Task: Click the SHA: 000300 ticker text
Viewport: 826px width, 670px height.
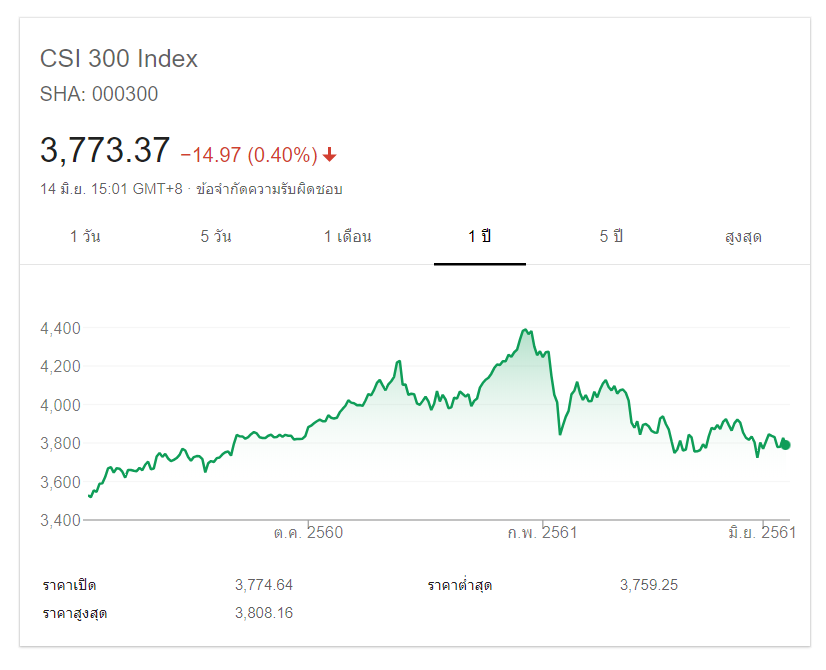Action: [99, 95]
